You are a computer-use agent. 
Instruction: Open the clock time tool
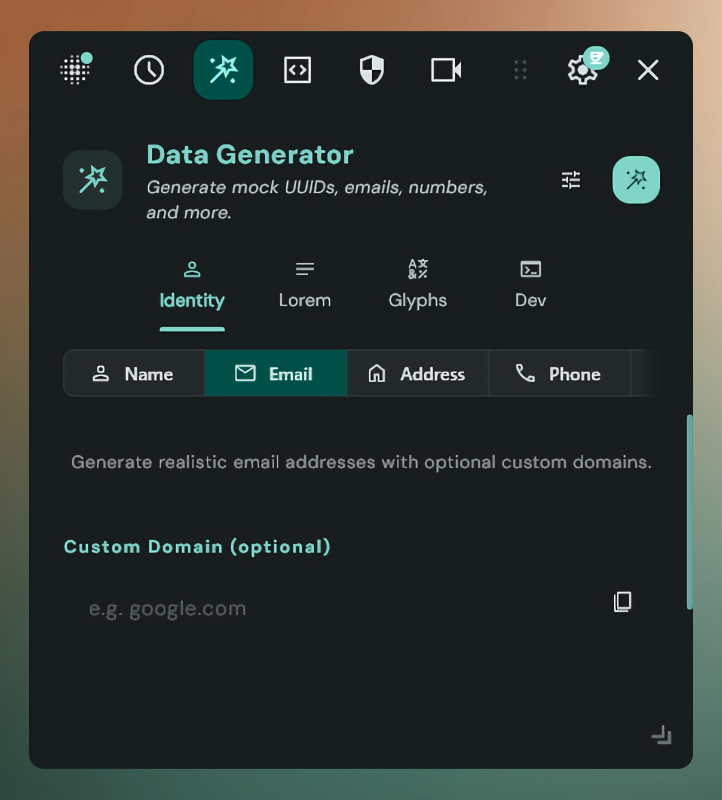click(149, 70)
